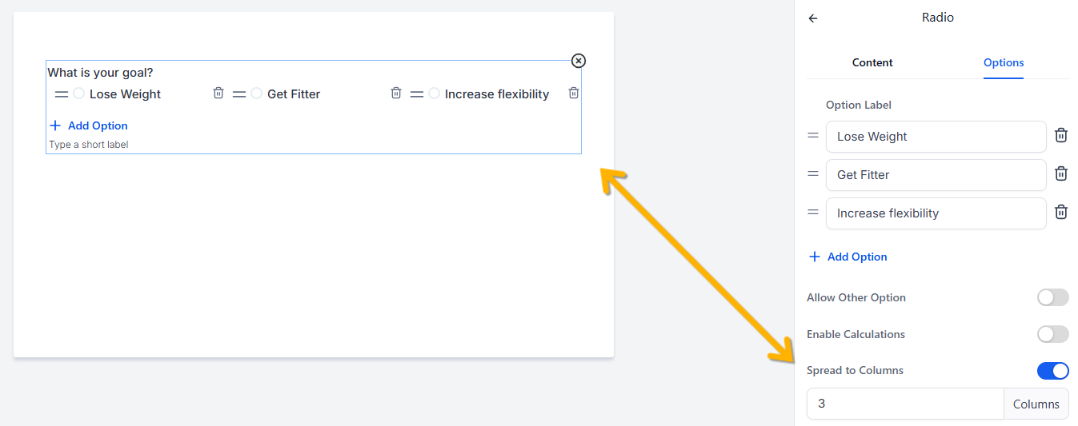Select the Increase flexibility radio button

point(434,93)
